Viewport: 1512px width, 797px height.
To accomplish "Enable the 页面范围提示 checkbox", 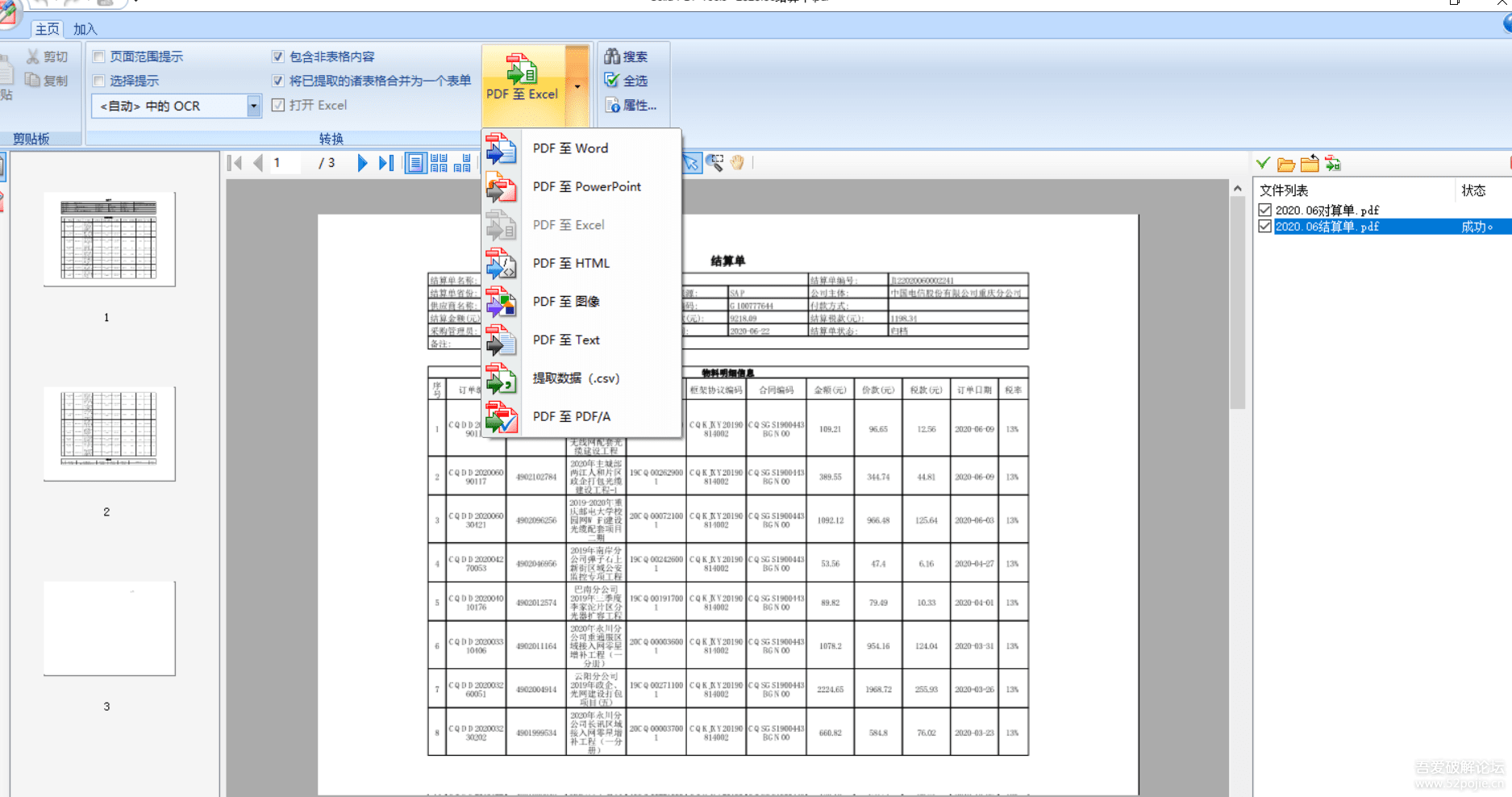I will click(99, 56).
